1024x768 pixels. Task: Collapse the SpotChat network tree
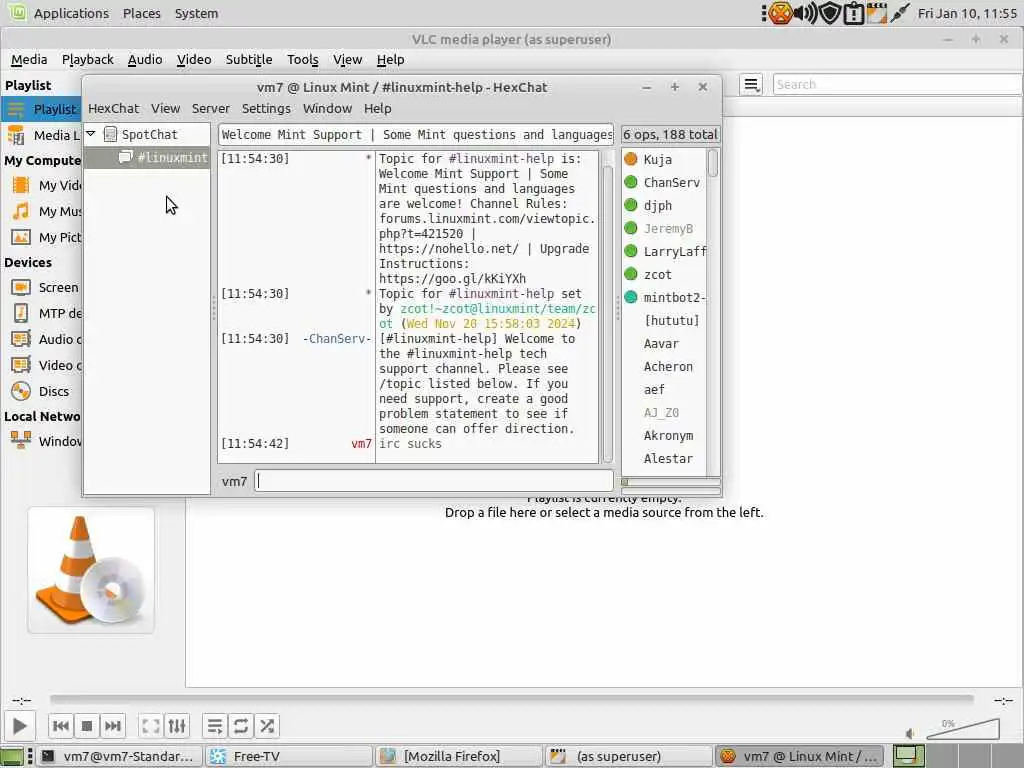coord(91,134)
